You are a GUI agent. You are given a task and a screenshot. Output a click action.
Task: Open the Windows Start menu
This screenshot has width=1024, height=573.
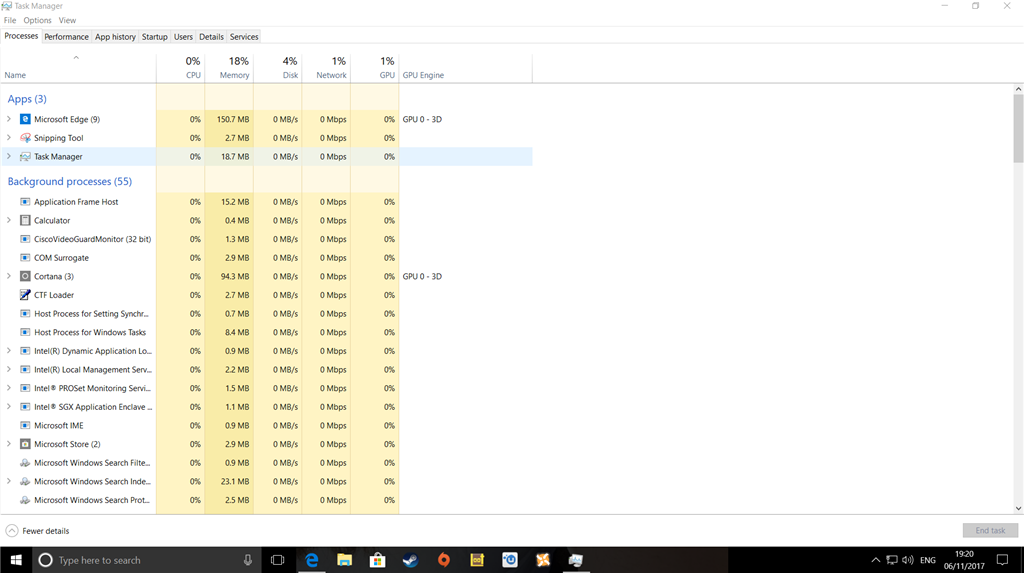pos(16,560)
